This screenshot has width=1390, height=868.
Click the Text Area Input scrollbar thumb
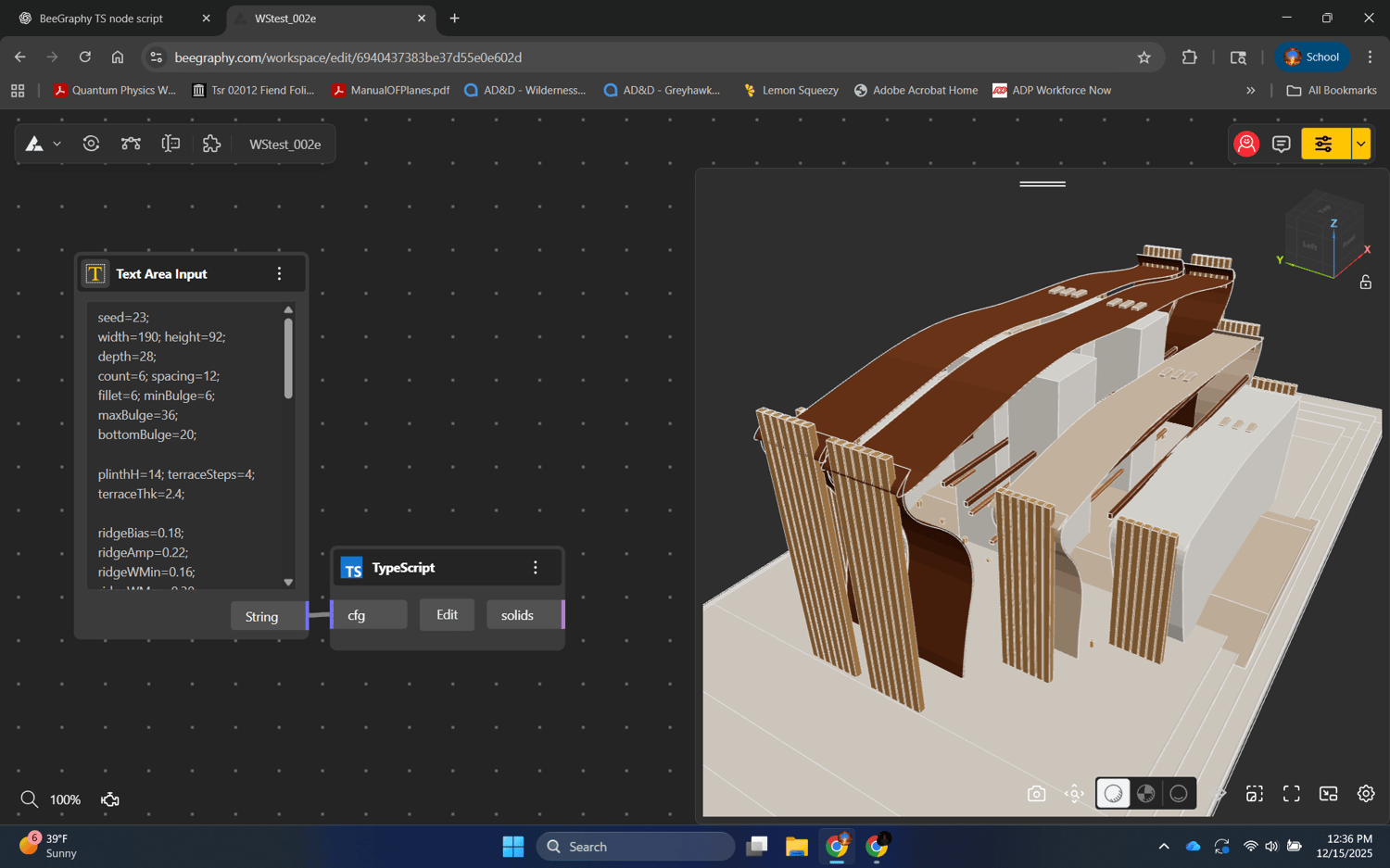pyautogui.click(x=288, y=359)
